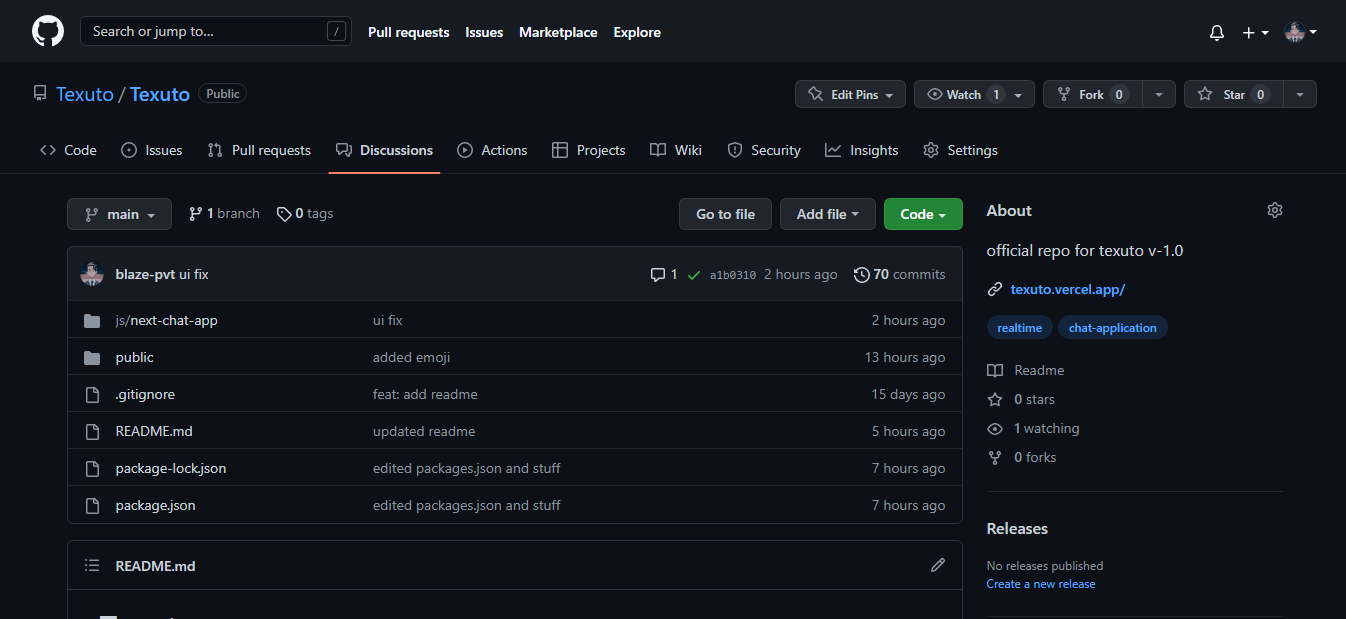The height and width of the screenshot is (619, 1346).
Task: Open the package-lock.json file
Action: click(171, 468)
